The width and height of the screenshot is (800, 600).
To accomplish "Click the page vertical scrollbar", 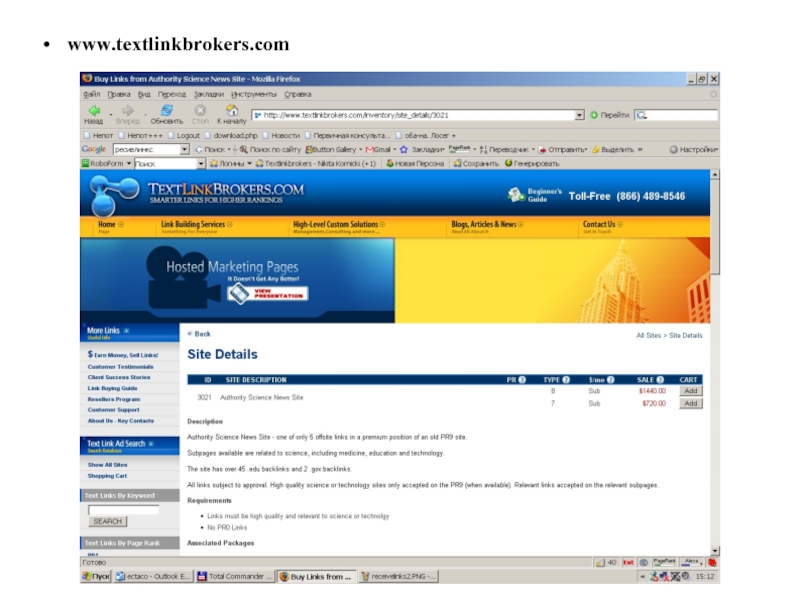I will coord(715,362).
